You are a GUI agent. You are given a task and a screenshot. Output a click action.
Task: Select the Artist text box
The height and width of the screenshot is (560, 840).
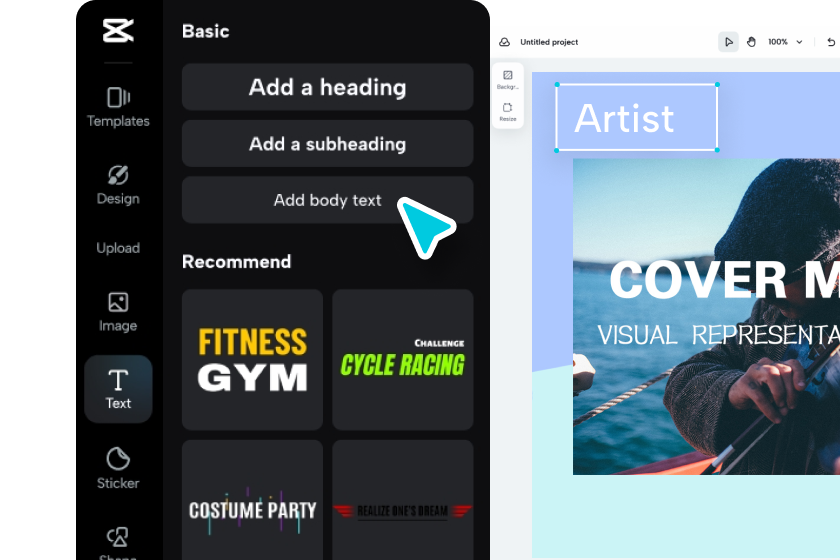point(636,117)
